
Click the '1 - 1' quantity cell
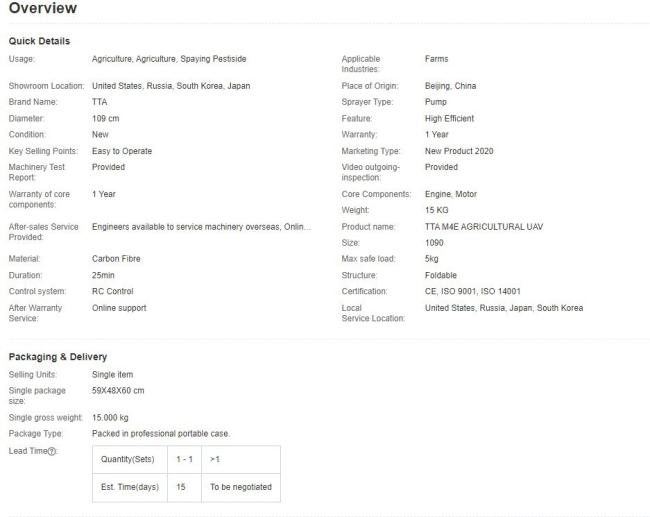181,460
